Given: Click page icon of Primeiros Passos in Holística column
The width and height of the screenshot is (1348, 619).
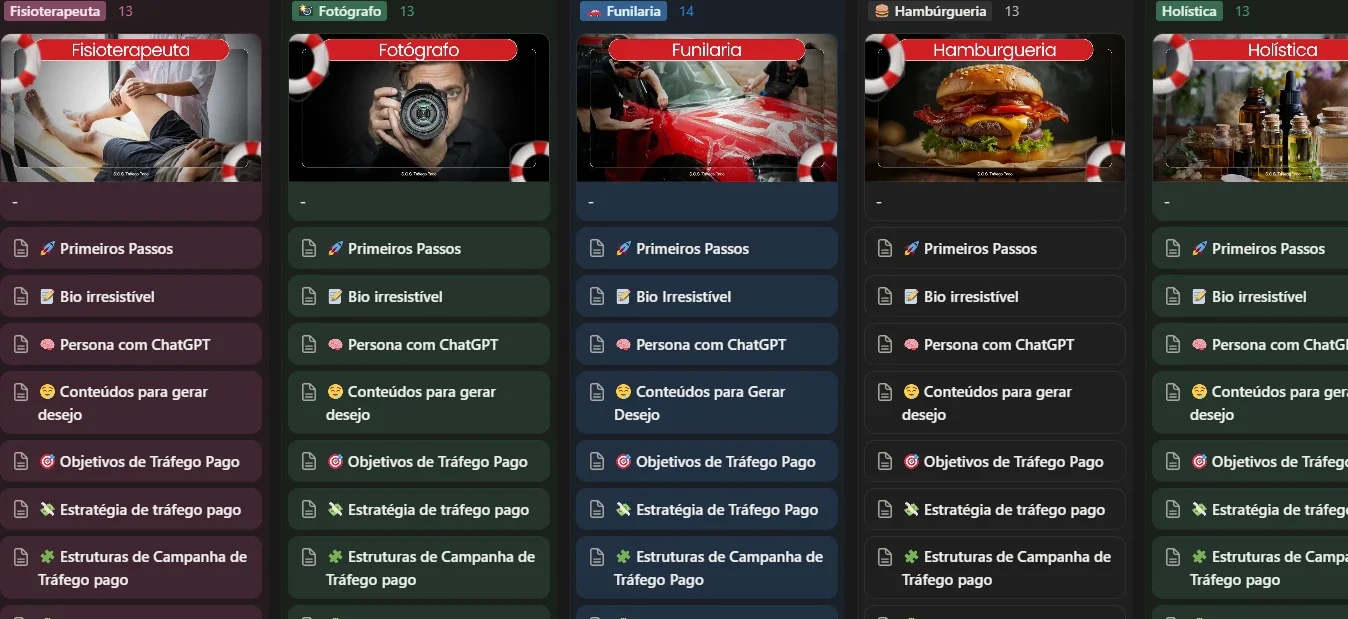Looking at the screenshot, I should click(x=1173, y=249).
